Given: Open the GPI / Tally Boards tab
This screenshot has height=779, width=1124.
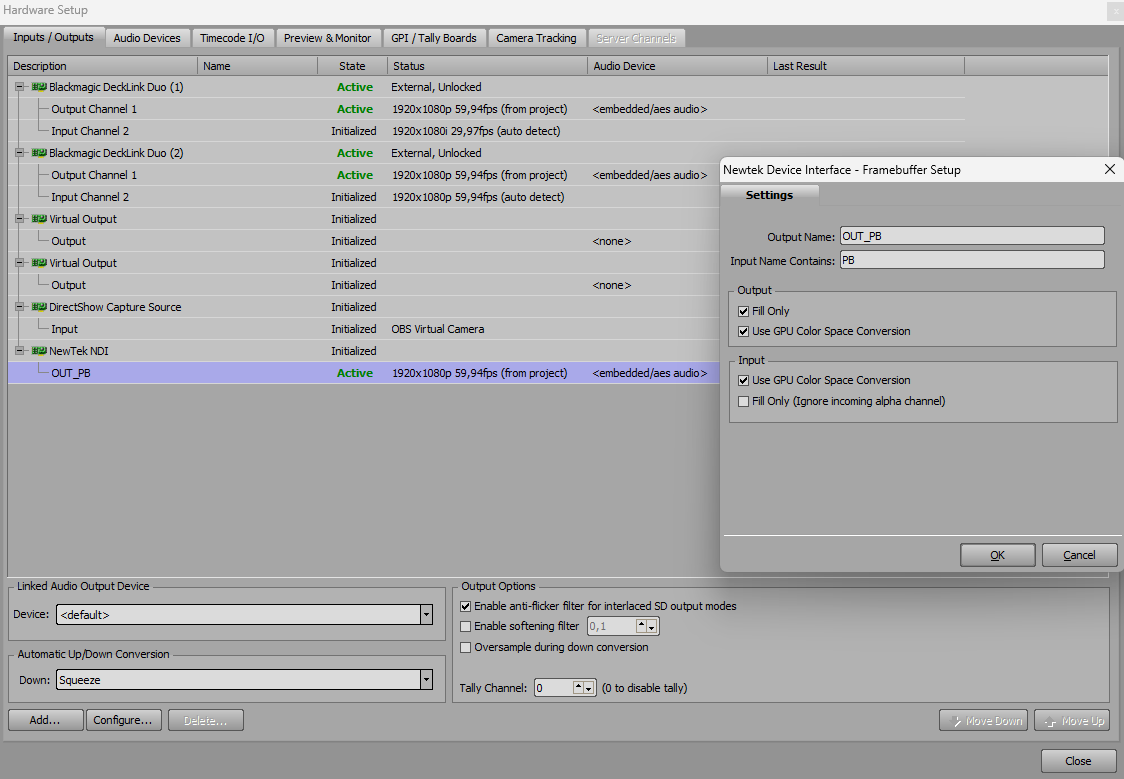Looking at the screenshot, I should click(434, 38).
